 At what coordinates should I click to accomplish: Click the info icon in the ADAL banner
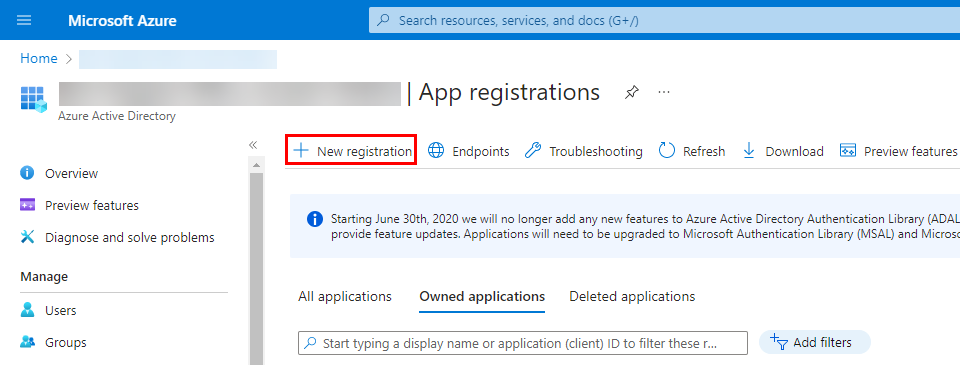coord(315,219)
